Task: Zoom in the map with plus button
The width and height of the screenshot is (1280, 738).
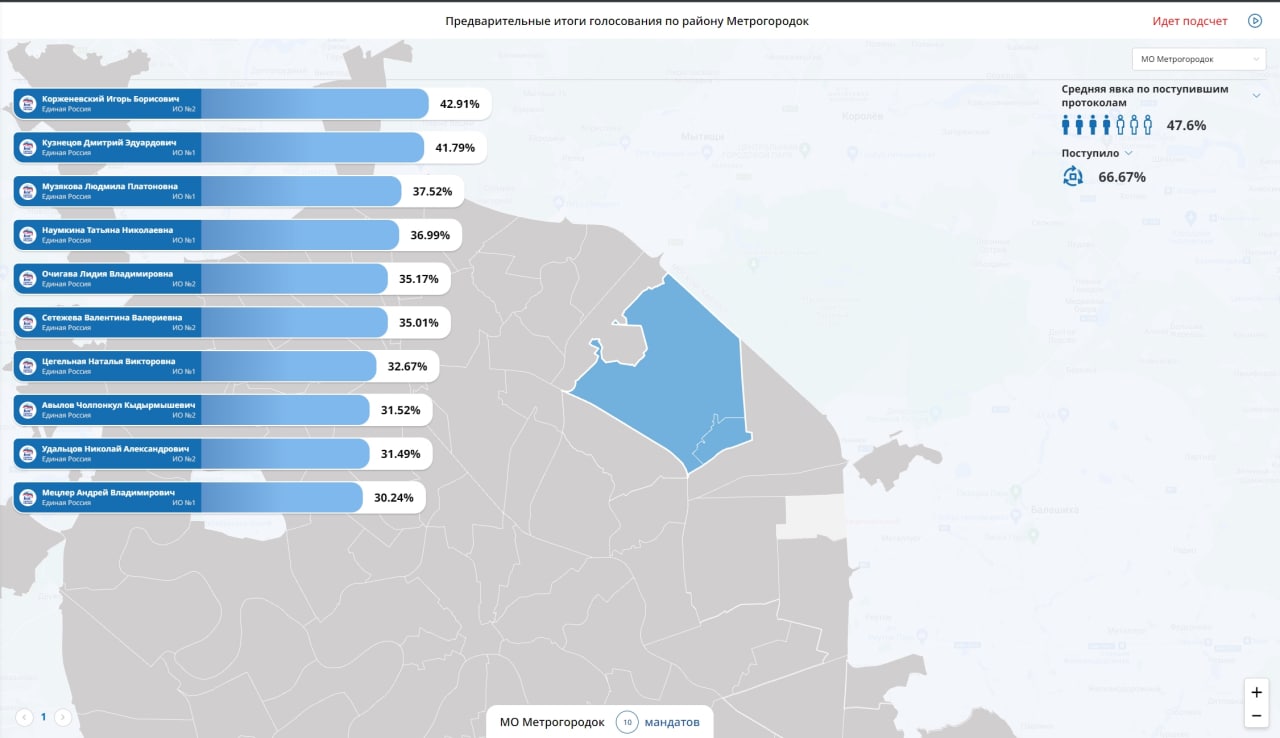Action: 1256,692
